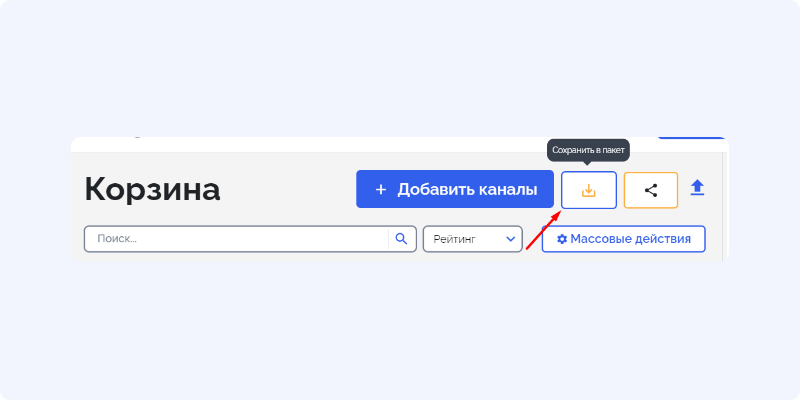Click the orange save-to-package download icon
800x400 pixels.
589,190
